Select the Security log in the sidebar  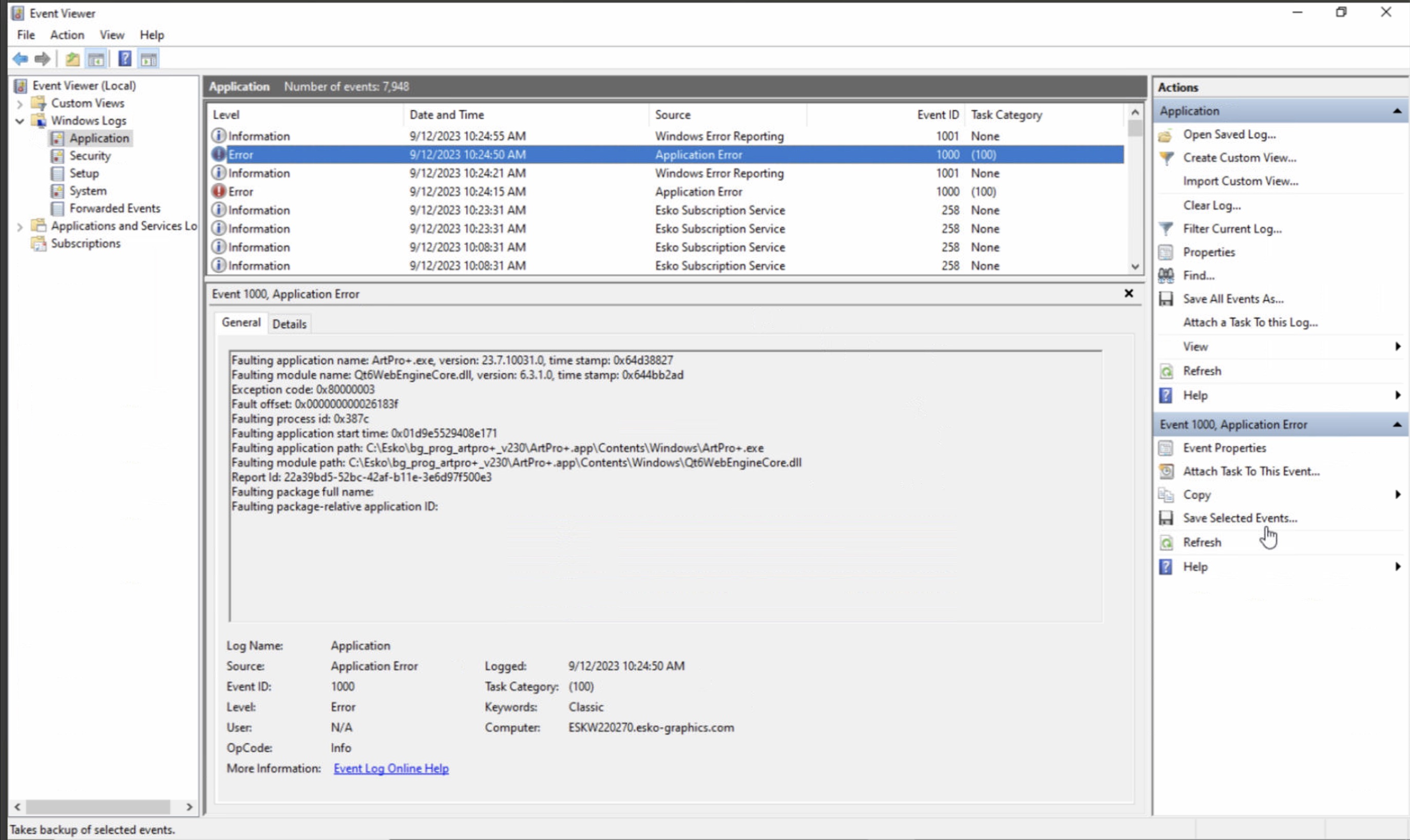pyautogui.click(x=90, y=155)
